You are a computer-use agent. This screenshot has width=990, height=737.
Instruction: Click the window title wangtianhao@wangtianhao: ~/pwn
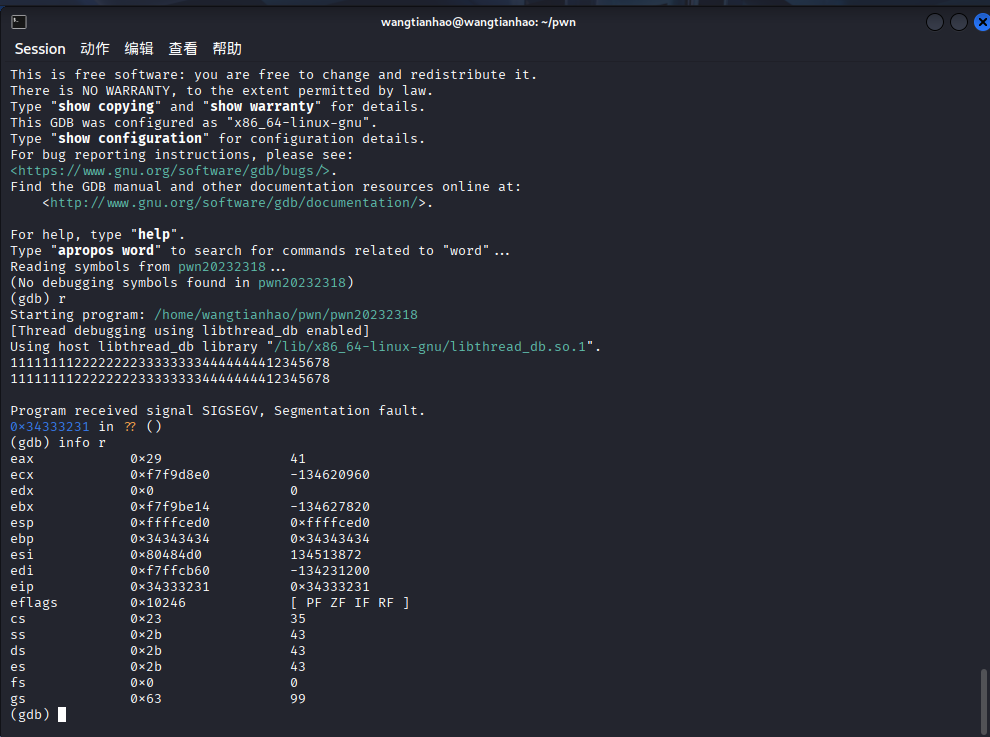pos(478,22)
